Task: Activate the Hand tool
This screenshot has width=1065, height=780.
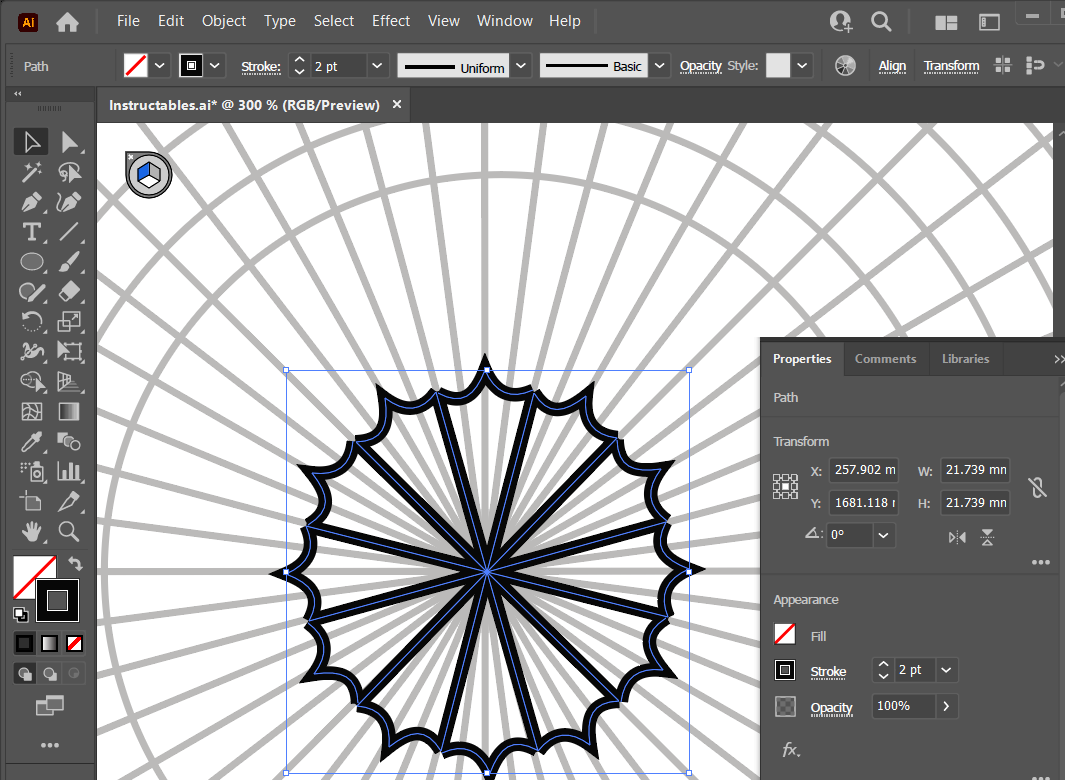Action: [x=32, y=530]
